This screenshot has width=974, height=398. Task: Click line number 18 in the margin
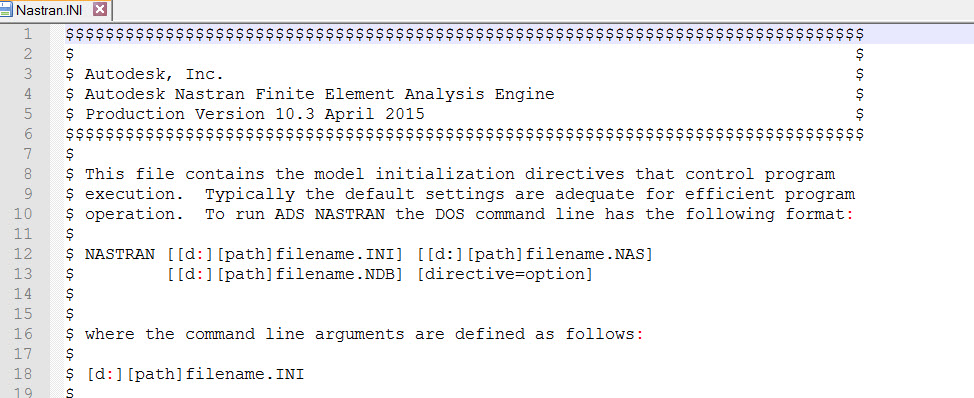22,374
